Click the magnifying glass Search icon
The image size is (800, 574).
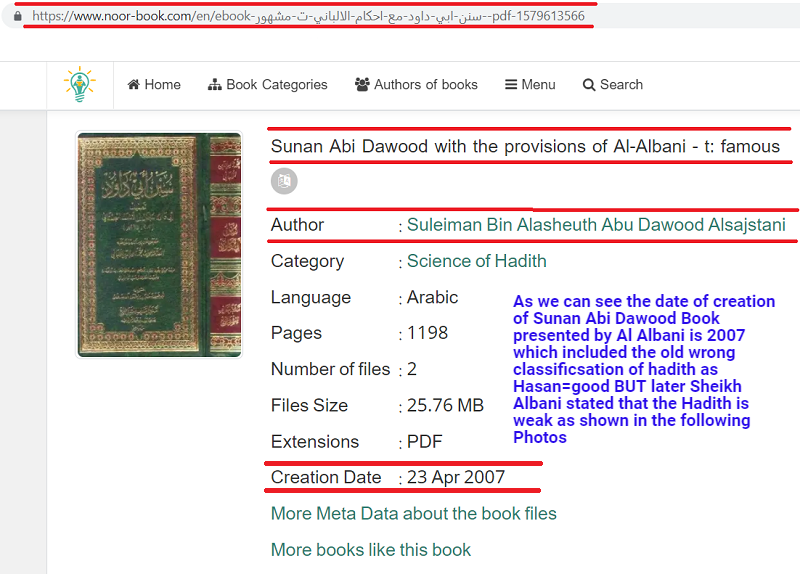(x=589, y=85)
